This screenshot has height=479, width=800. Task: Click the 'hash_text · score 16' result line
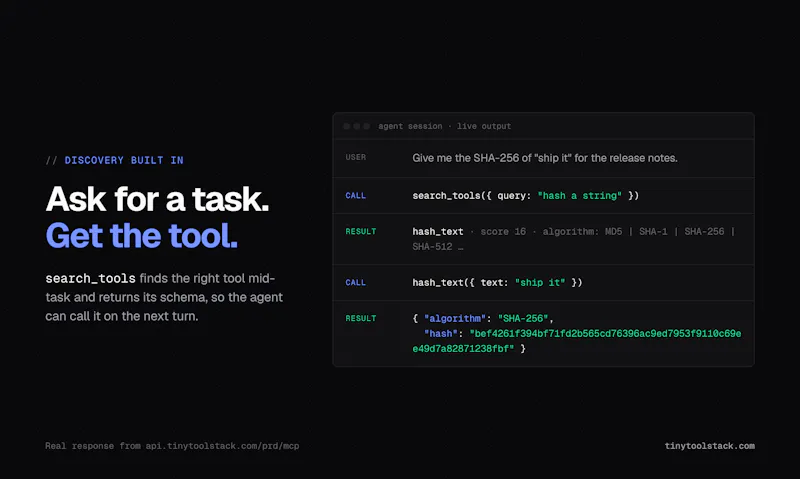574,239
